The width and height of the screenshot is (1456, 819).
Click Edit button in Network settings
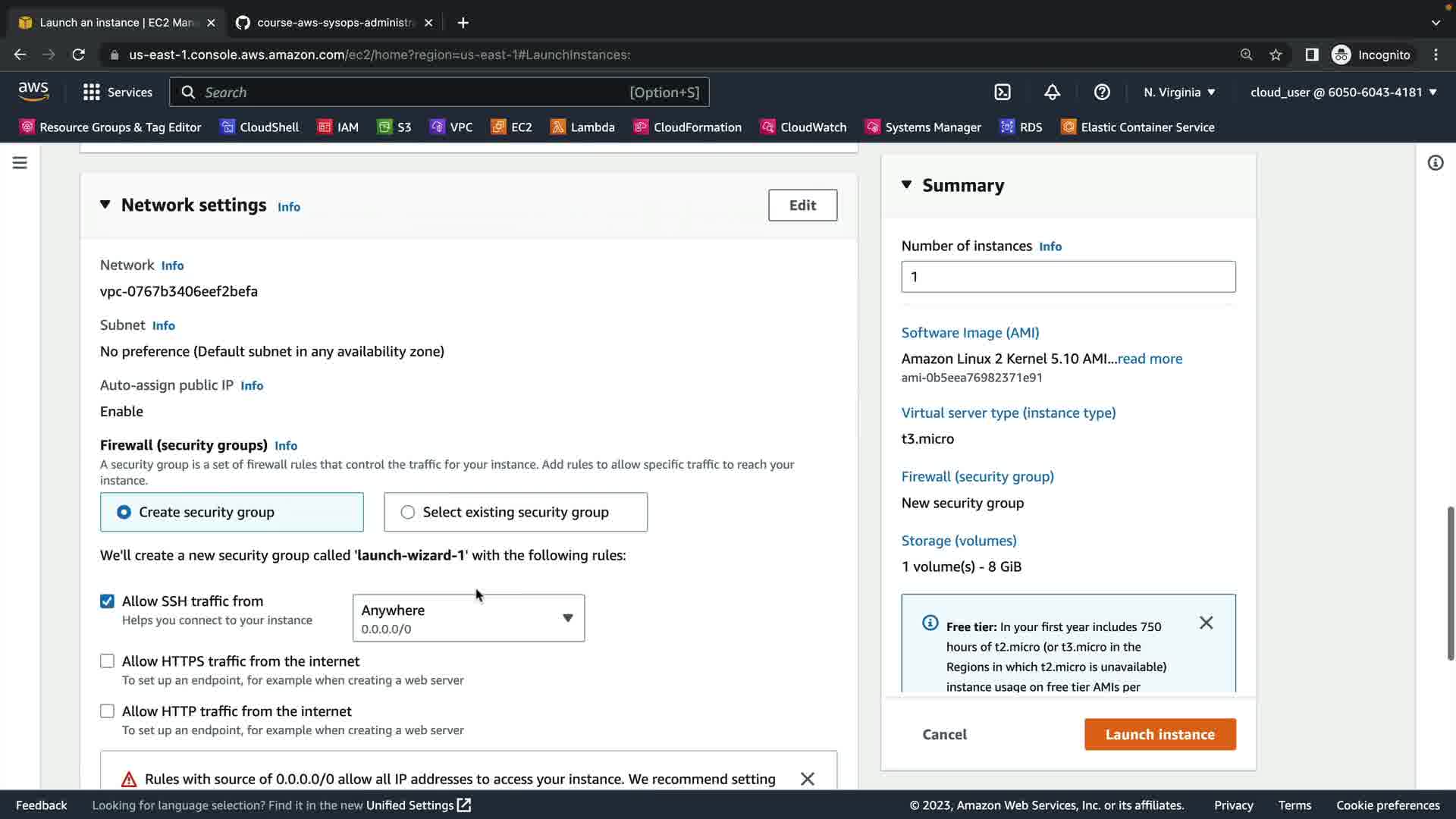pos(802,205)
